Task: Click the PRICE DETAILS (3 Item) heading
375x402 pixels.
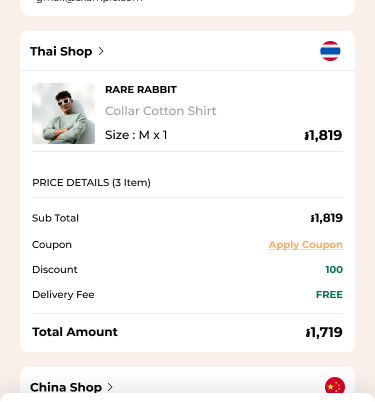Action: [91, 183]
